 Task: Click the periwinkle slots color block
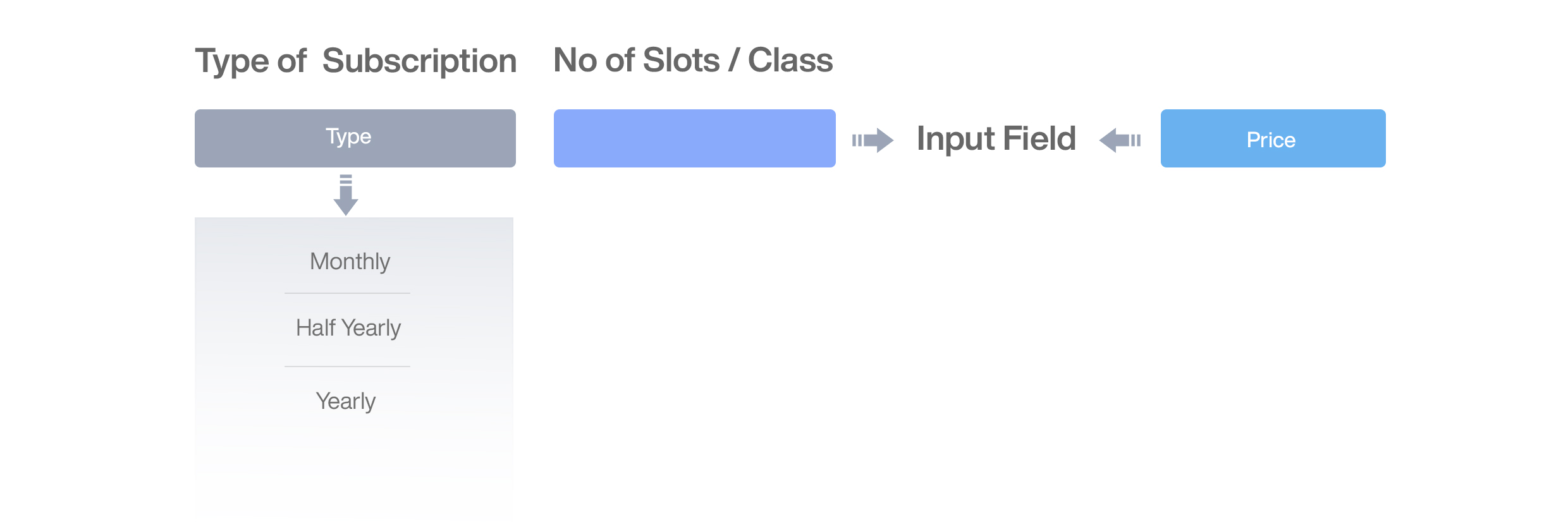695,138
